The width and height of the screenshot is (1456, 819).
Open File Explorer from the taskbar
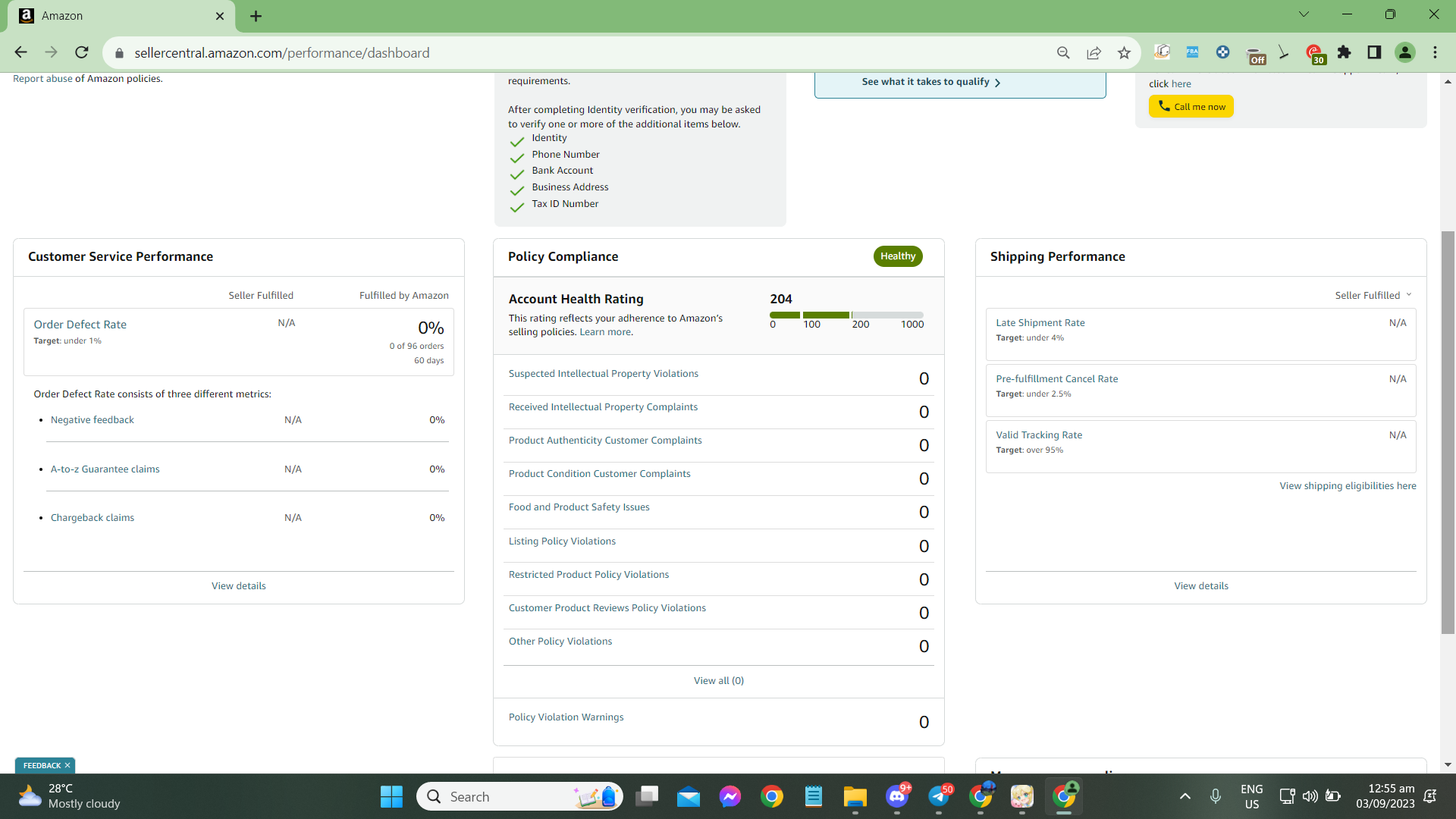click(855, 797)
